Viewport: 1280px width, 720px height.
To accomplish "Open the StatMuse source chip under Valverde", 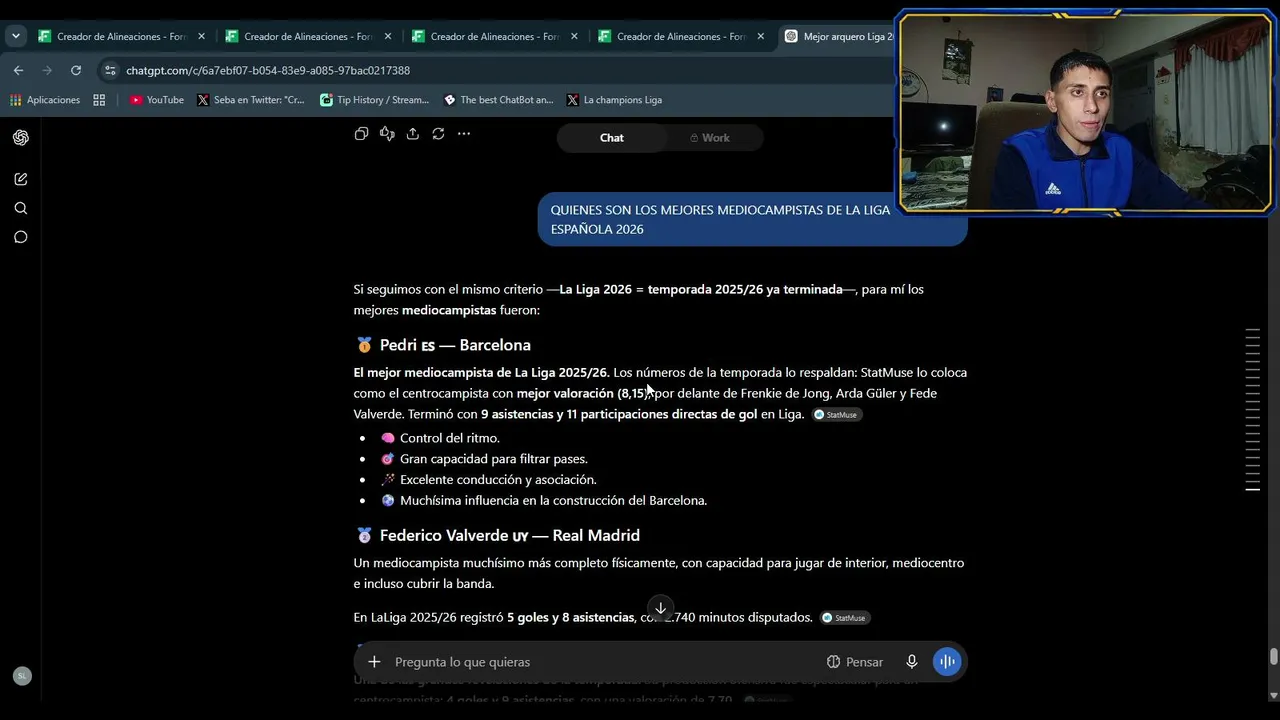I will pos(845,618).
